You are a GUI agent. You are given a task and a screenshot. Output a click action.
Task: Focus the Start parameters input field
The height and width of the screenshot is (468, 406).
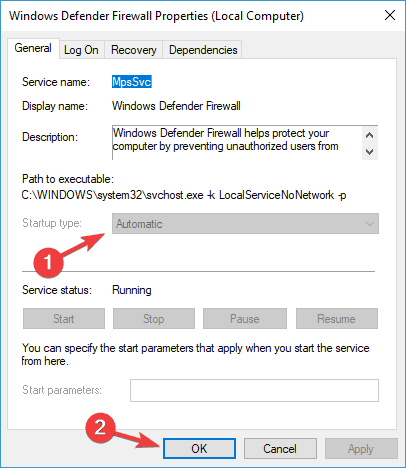click(254, 390)
